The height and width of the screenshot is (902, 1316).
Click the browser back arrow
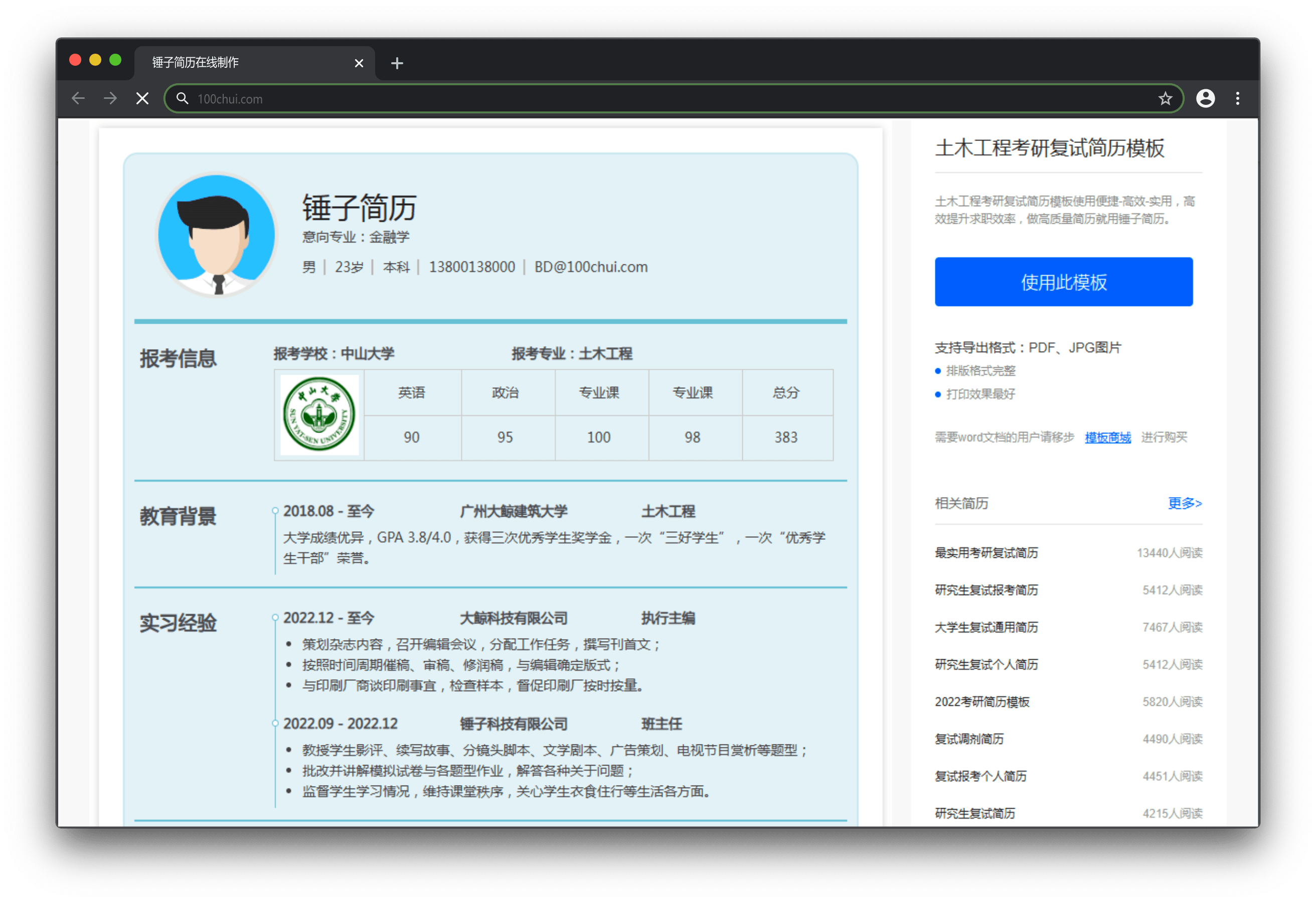click(78, 99)
